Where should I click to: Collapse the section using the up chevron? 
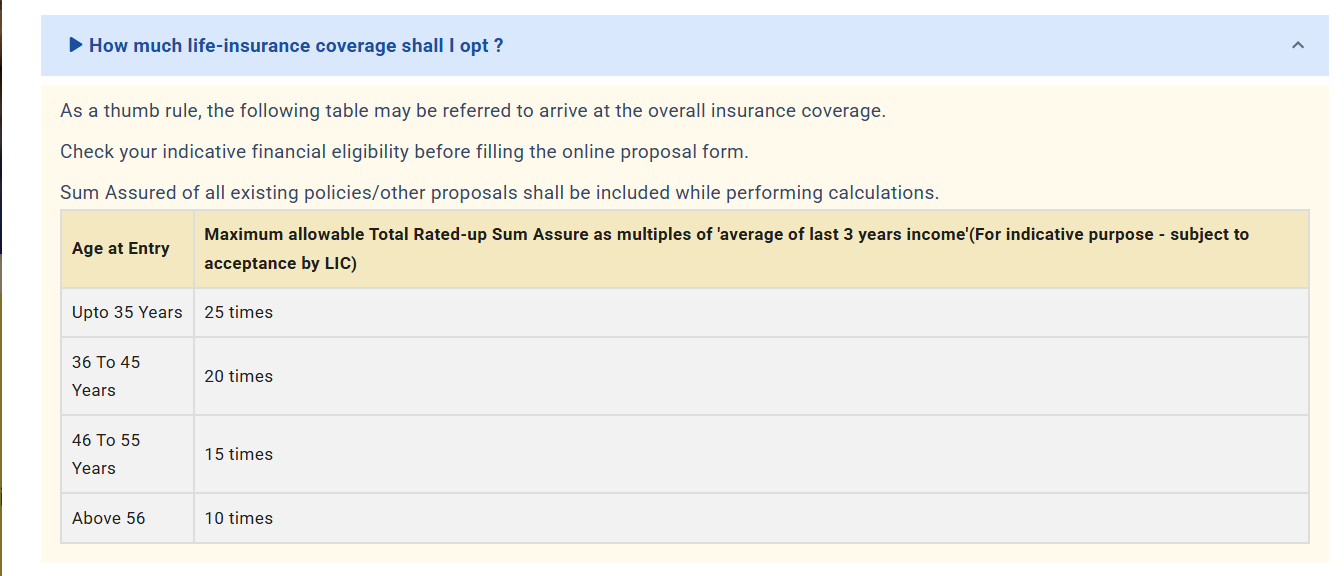click(x=1298, y=45)
